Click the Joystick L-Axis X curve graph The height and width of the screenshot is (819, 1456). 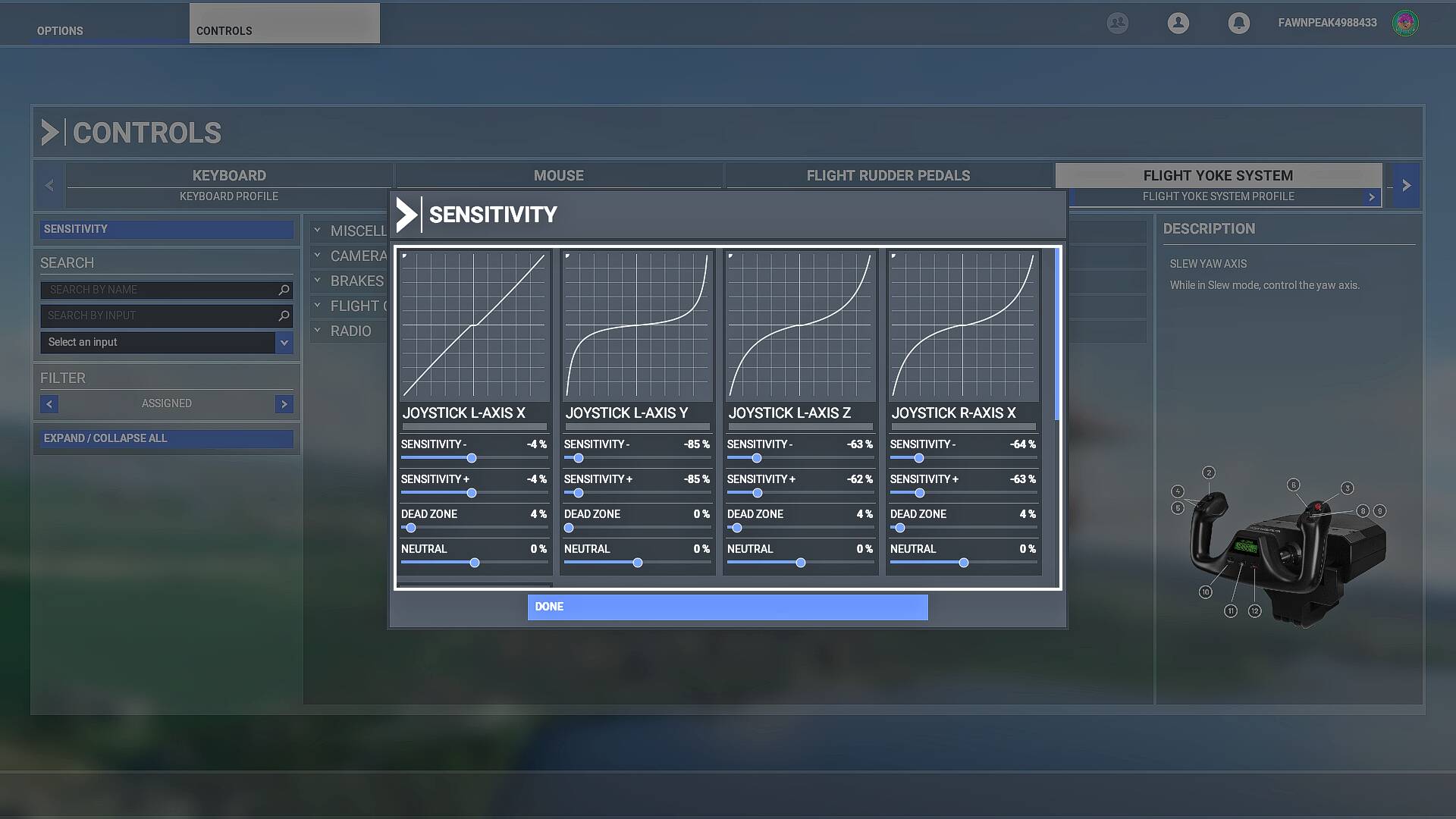point(474,325)
